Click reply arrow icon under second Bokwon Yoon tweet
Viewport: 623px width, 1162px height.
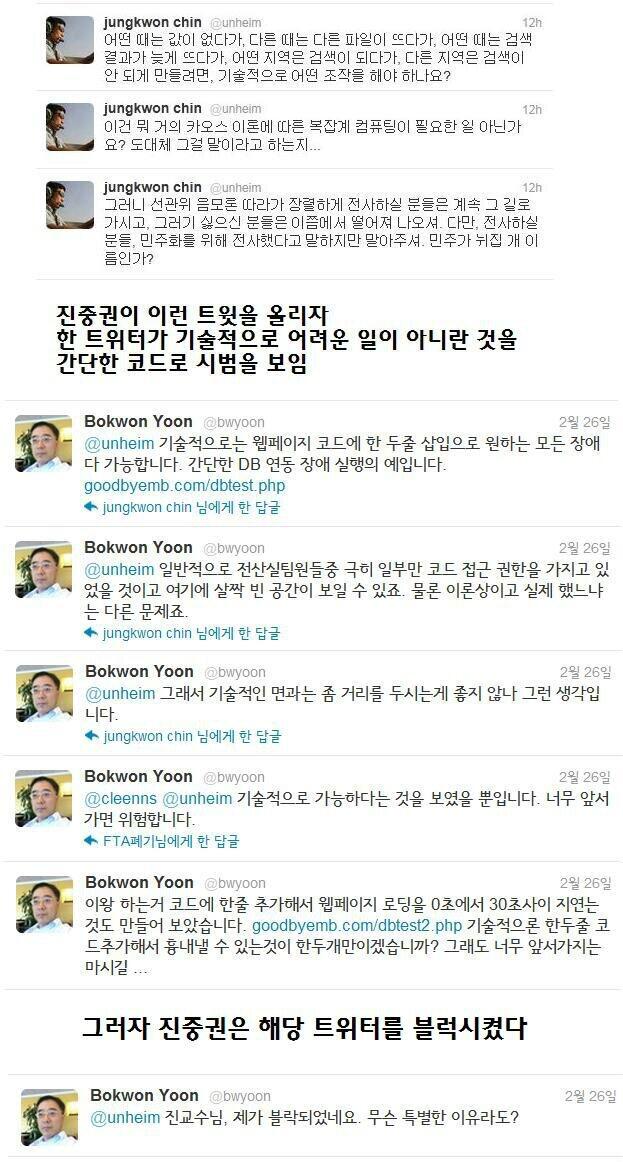(91, 633)
